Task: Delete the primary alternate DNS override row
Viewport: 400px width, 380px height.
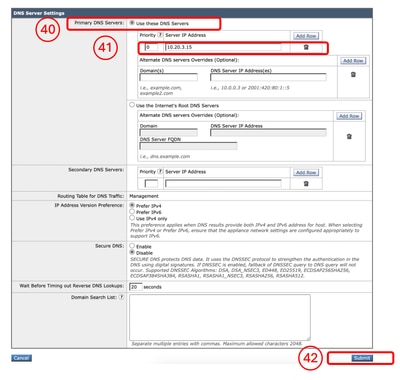Action: coord(353,74)
